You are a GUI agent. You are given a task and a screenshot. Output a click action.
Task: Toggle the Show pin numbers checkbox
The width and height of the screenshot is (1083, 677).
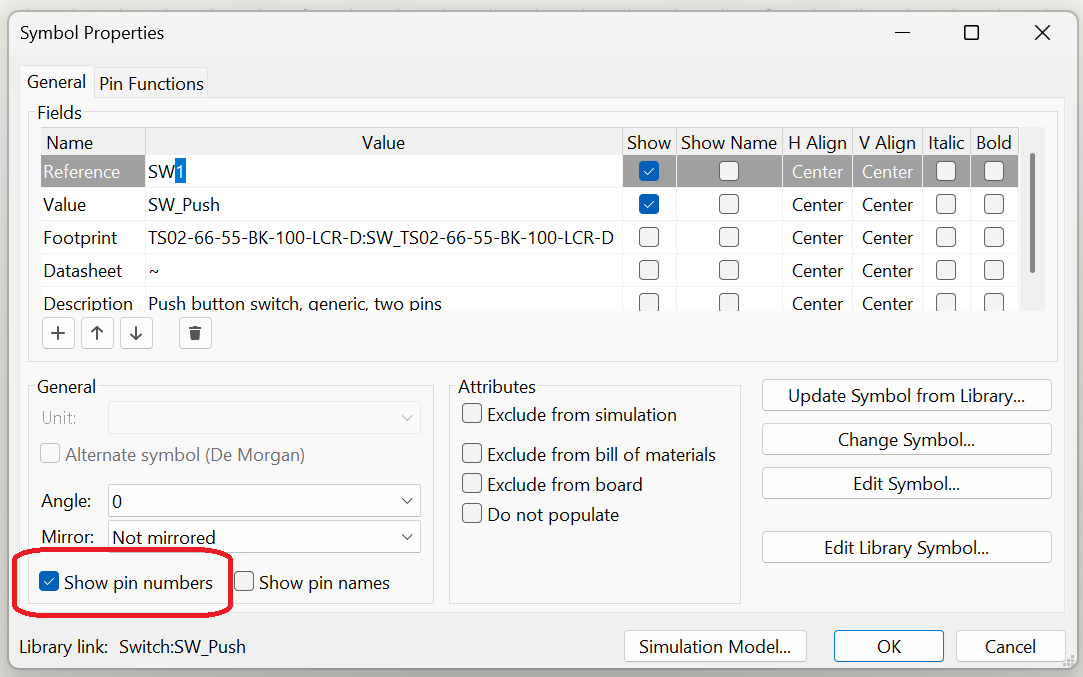49,582
